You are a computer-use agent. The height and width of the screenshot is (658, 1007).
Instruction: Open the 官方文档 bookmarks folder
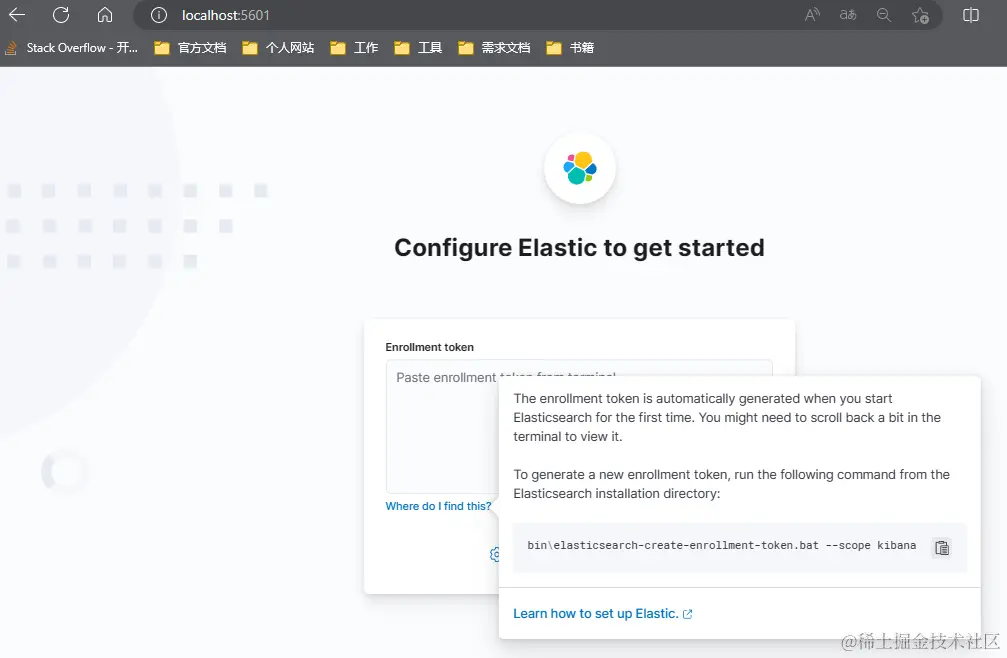pyautogui.click(x=190, y=48)
